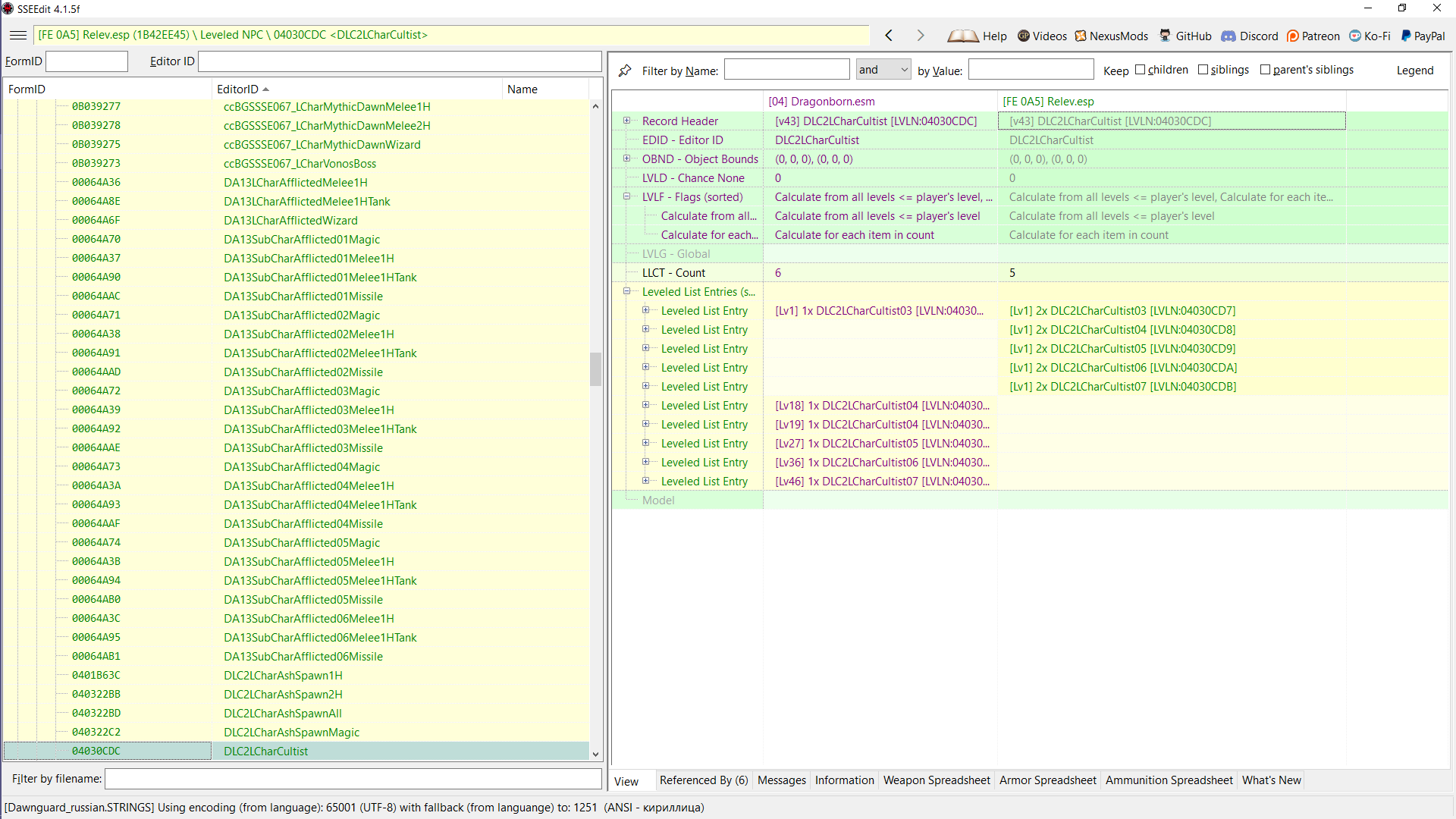This screenshot has height=819, width=1456.
Task: Navigate forward with the right arrow
Action: tap(921, 36)
